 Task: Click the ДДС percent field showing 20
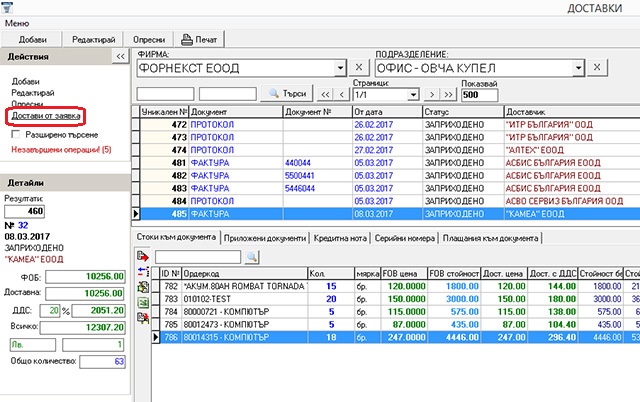50,311
